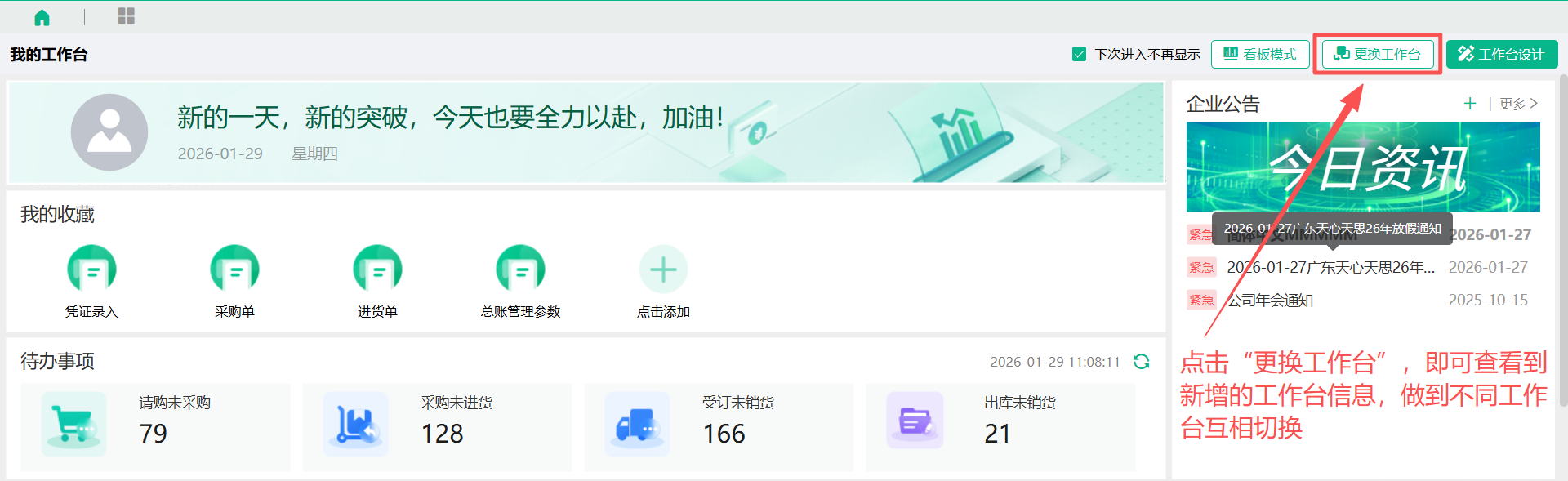Open 总账管理参数 shortcut icon

click(520, 269)
